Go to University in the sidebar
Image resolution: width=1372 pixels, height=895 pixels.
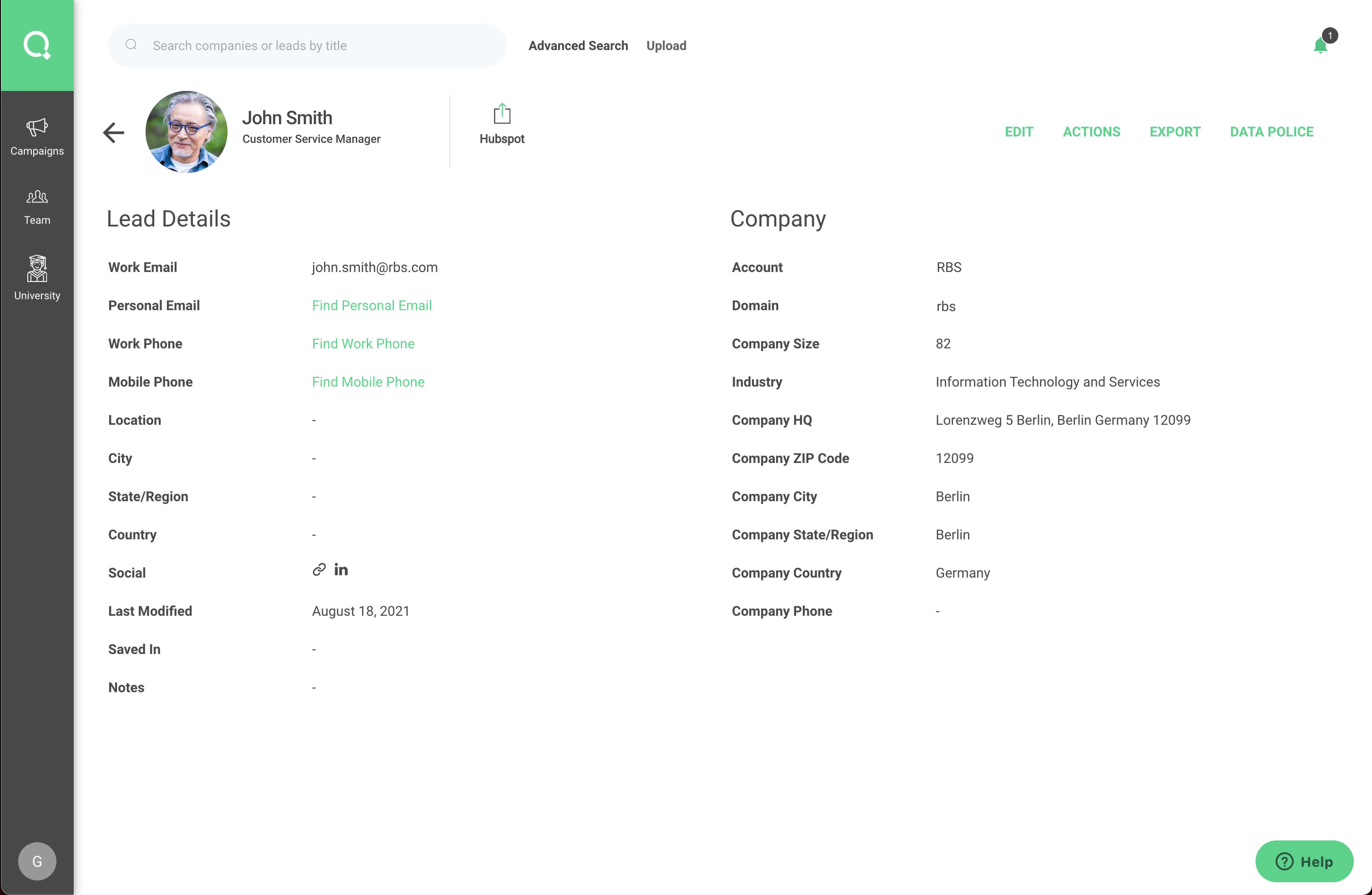(37, 278)
